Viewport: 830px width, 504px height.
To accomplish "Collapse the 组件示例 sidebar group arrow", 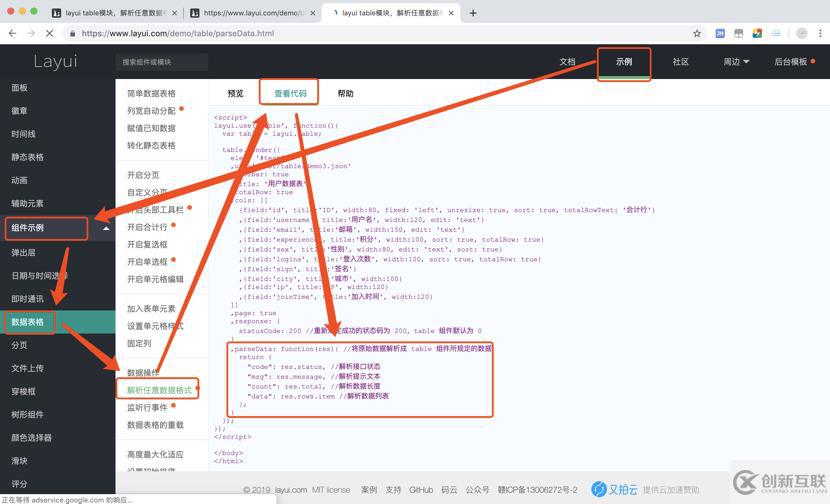I will (x=106, y=228).
